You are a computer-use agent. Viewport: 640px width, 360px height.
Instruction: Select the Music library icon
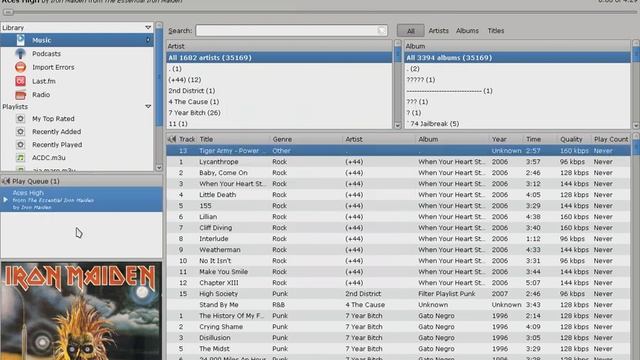click(x=20, y=40)
